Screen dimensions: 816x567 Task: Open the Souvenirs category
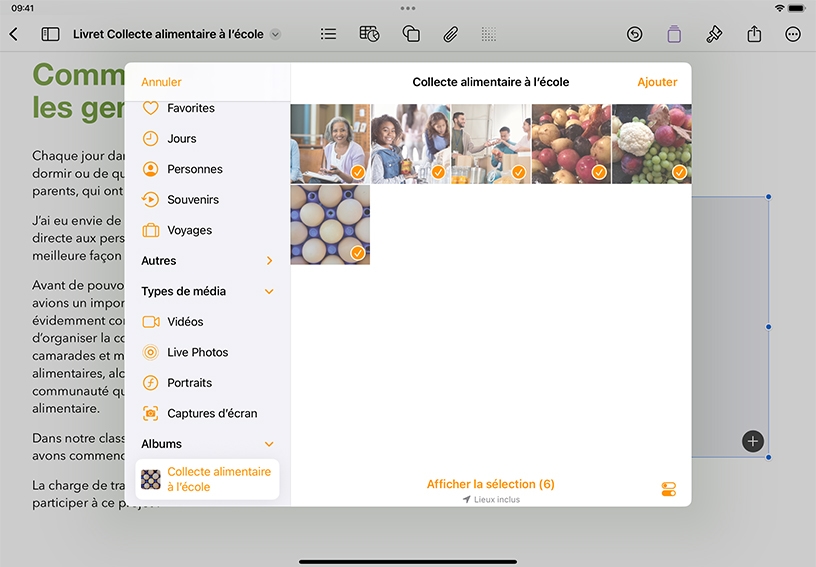pos(207,200)
